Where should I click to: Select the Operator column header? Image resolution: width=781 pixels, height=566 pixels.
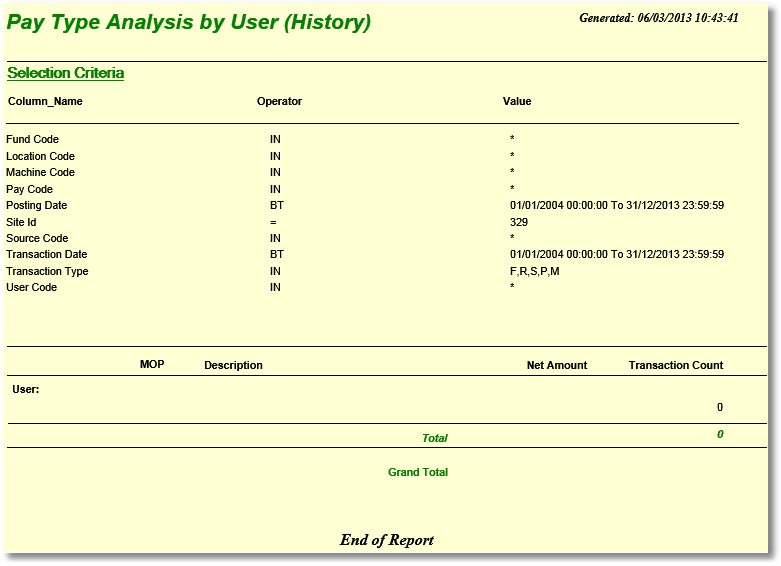pyautogui.click(x=279, y=101)
